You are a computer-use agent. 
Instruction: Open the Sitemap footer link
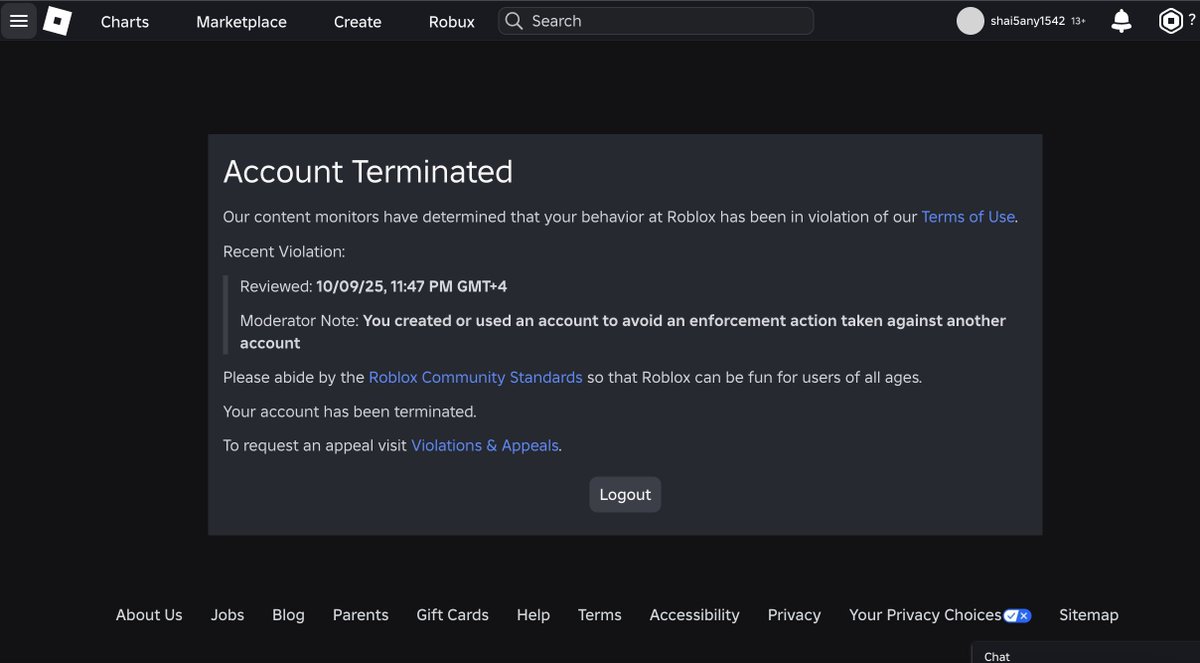(x=1089, y=615)
